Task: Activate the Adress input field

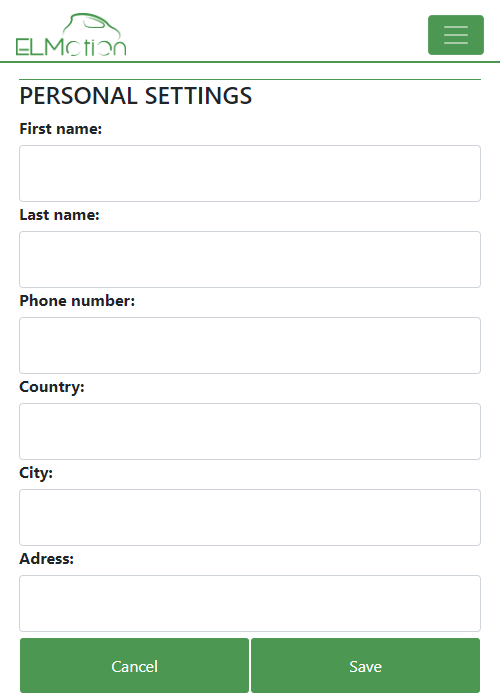Action: pyautogui.click(x=250, y=604)
